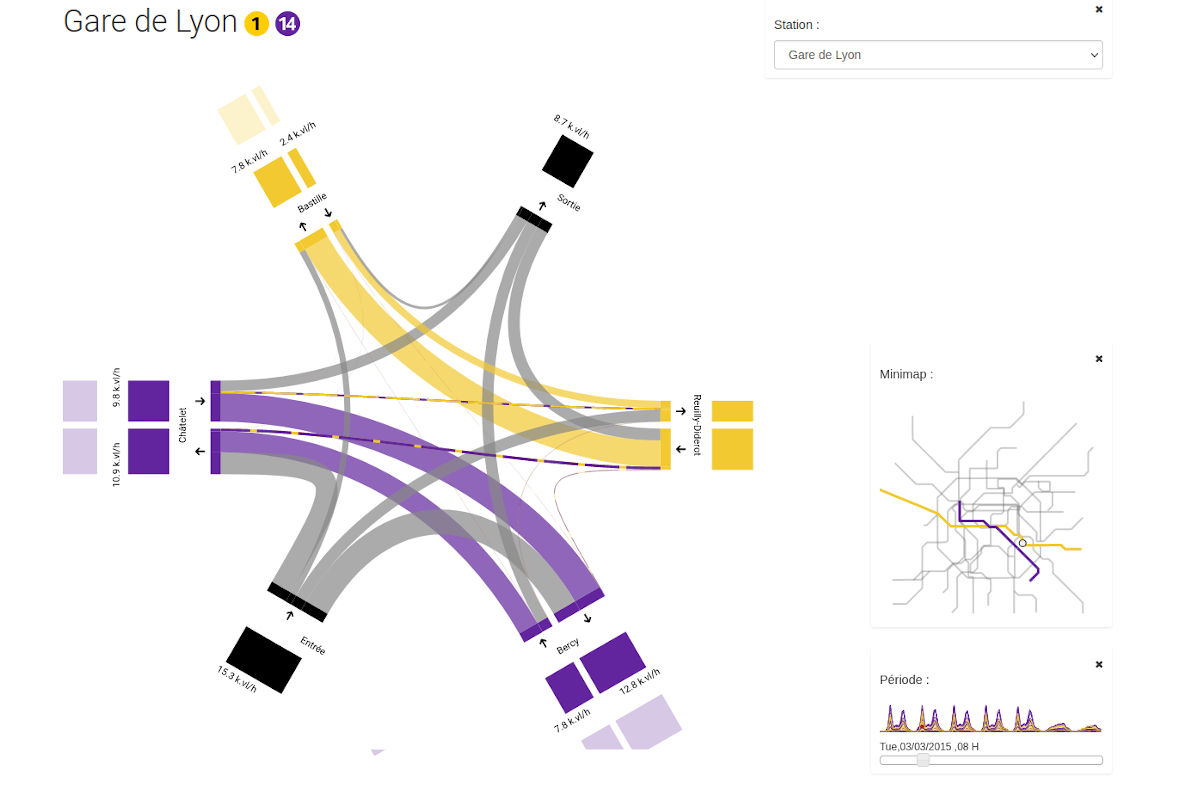The width and height of the screenshot is (1200, 800).
Task: Select the Châtelet 10.9 k.v/h purple block
Action: tap(149, 451)
